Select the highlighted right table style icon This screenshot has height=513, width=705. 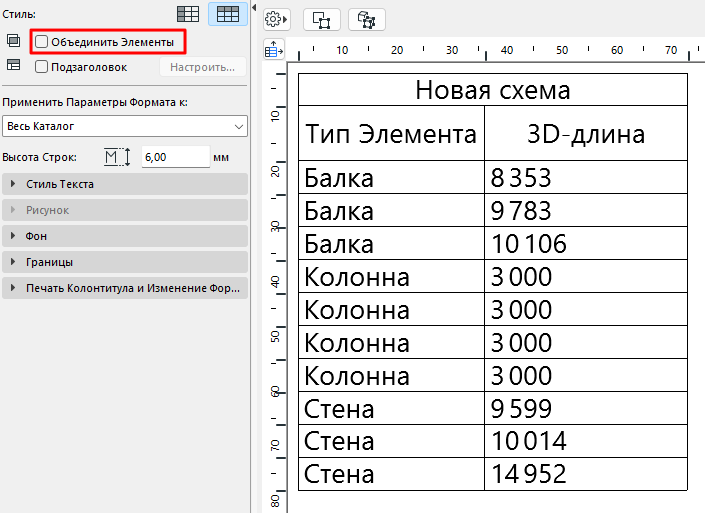tap(228, 14)
